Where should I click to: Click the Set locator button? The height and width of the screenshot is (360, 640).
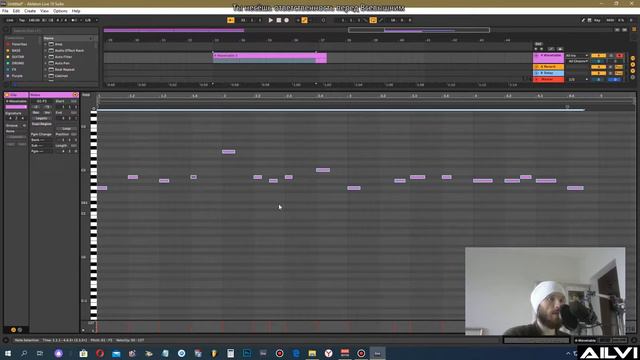pos(538,44)
